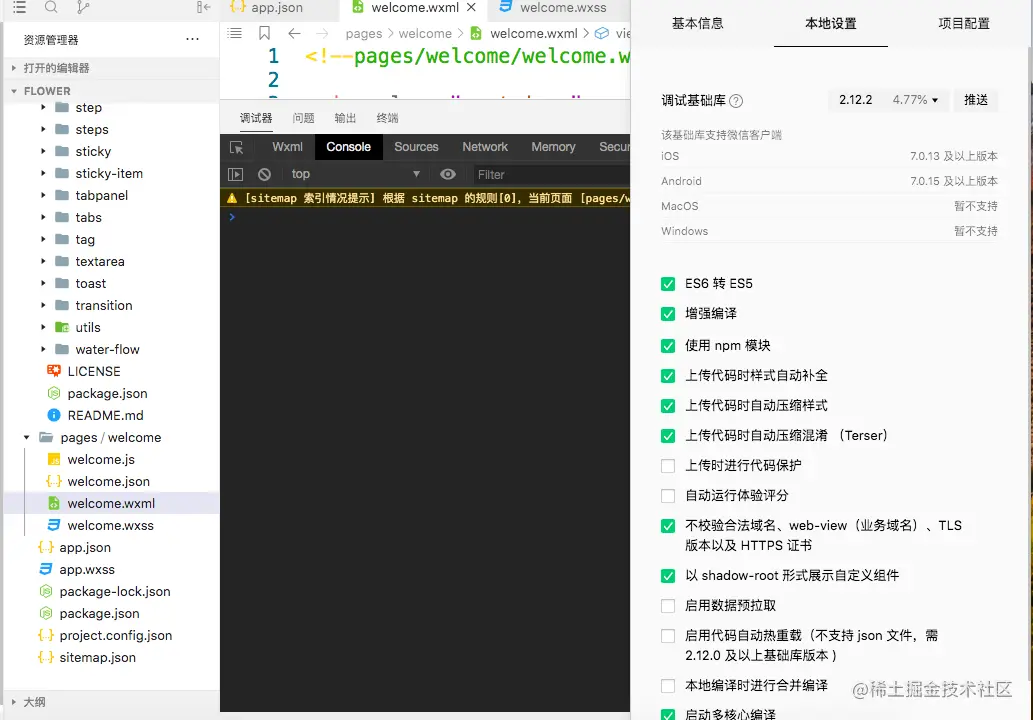The width and height of the screenshot is (1033, 720).
Task: Select welcome.json in the file tree
Action: [109, 482]
